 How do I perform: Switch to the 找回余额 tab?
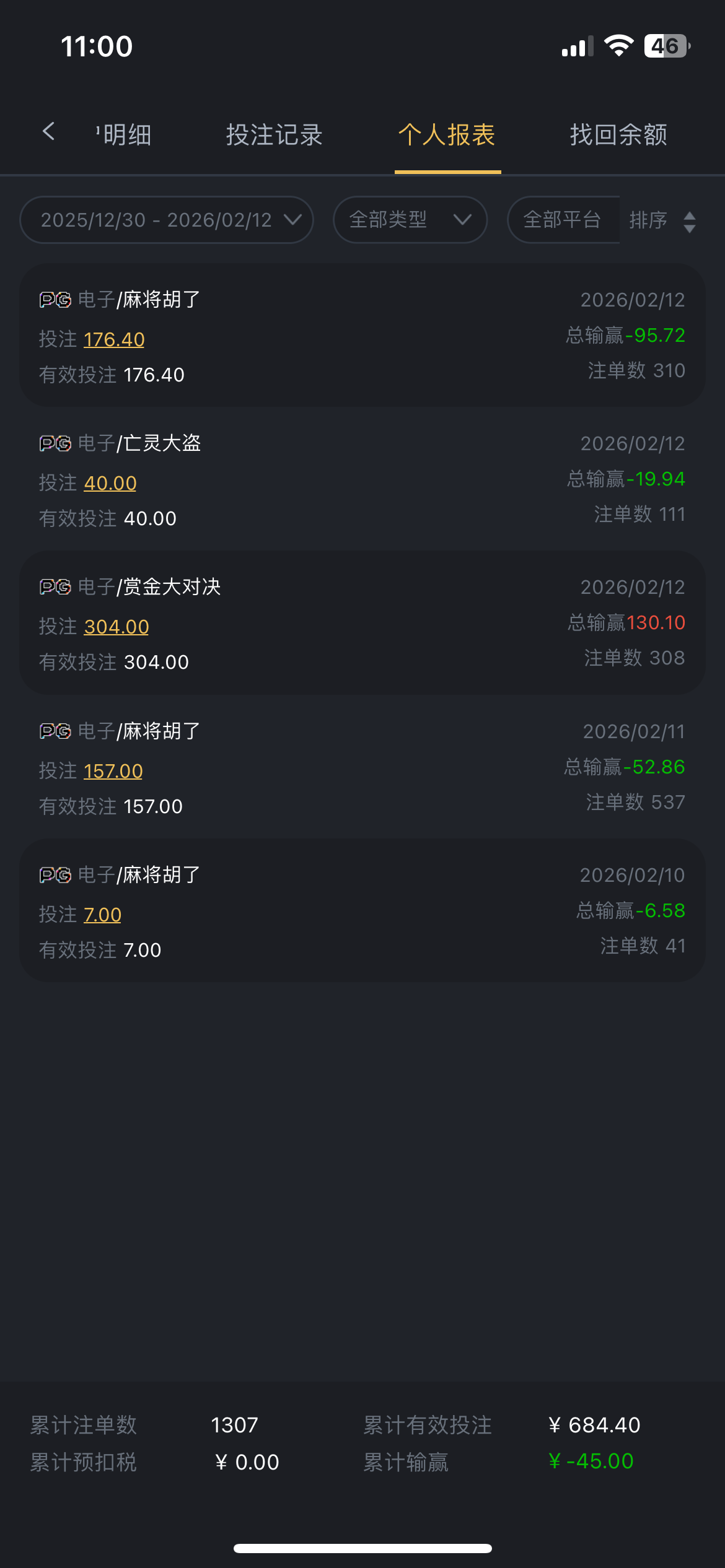pos(618,134)
